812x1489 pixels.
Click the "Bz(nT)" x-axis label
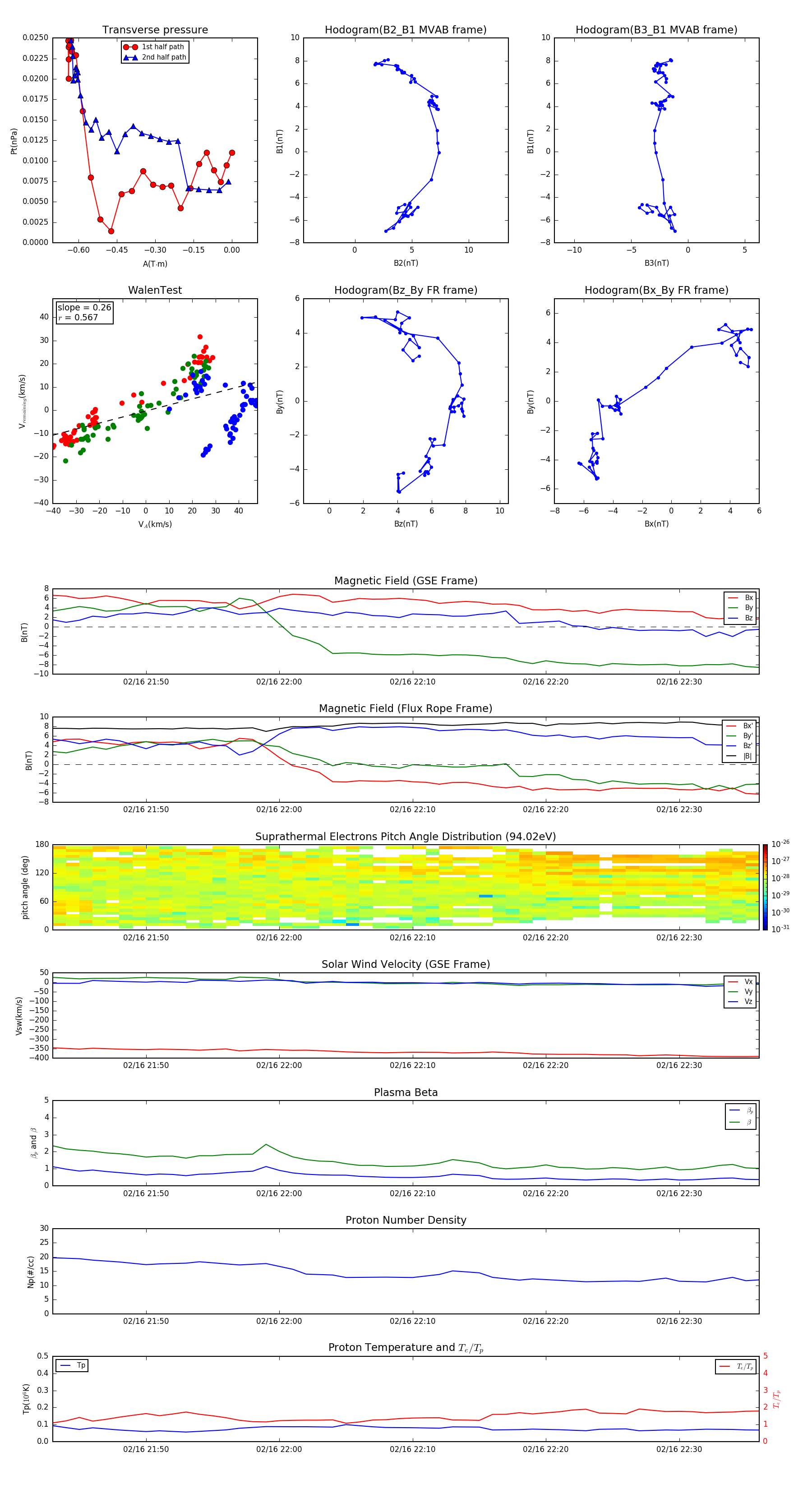[406, 524]
